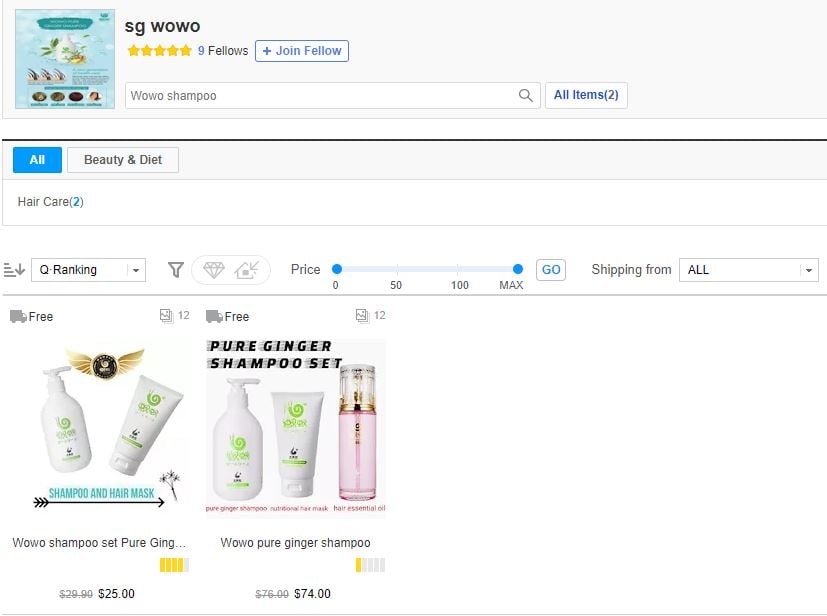Open the Pure Ginger Shampoo Set thumbnail
The image size is (827, 616).
(295, 428)
